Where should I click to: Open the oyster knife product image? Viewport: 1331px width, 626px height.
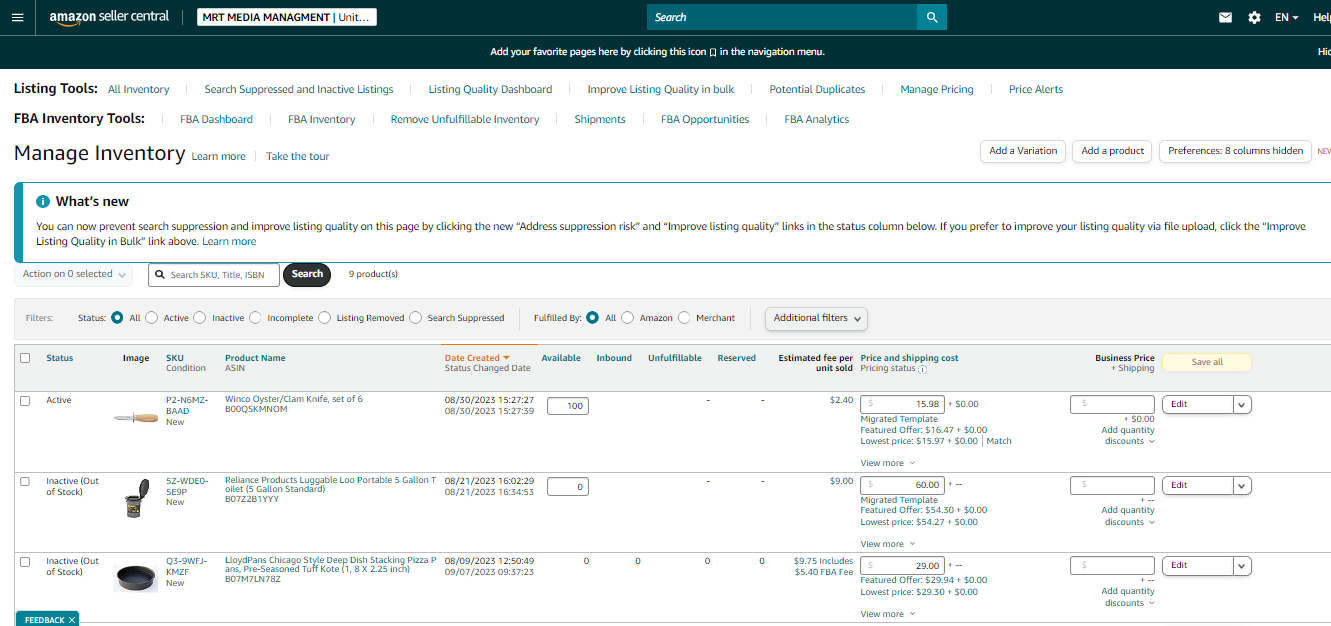(136, 419)
